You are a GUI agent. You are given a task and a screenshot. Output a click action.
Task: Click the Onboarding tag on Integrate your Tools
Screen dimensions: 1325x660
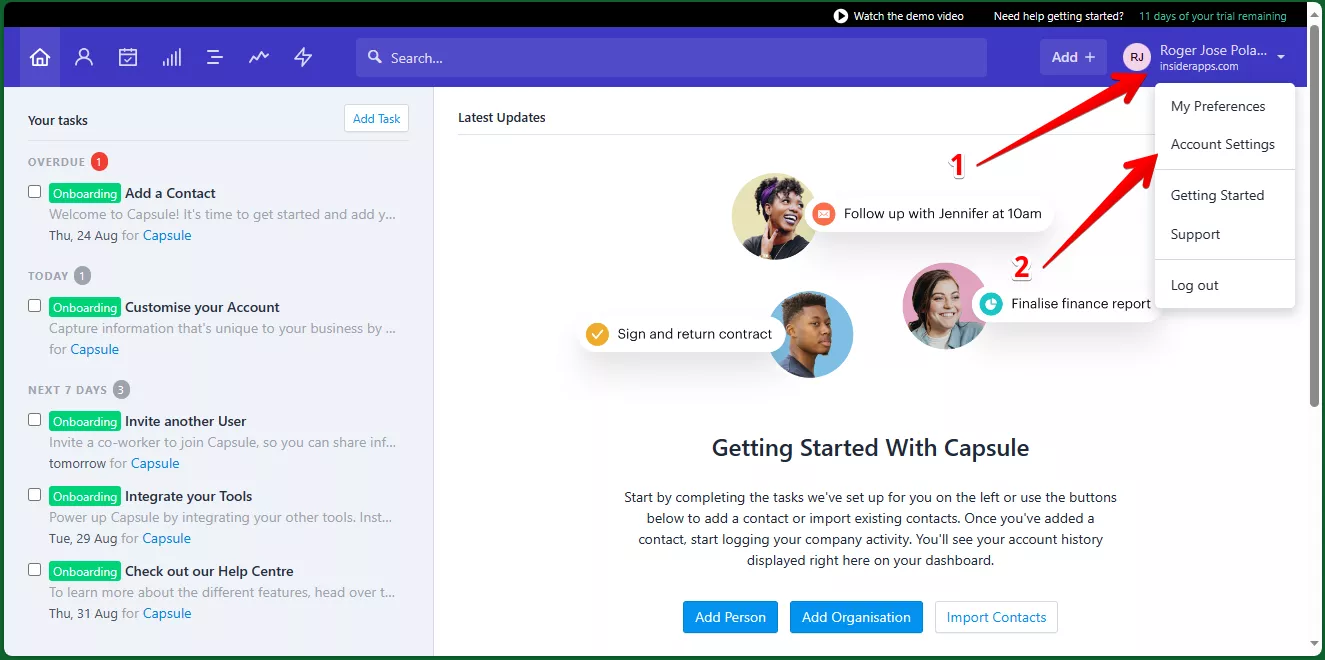[x=85, y=496]
